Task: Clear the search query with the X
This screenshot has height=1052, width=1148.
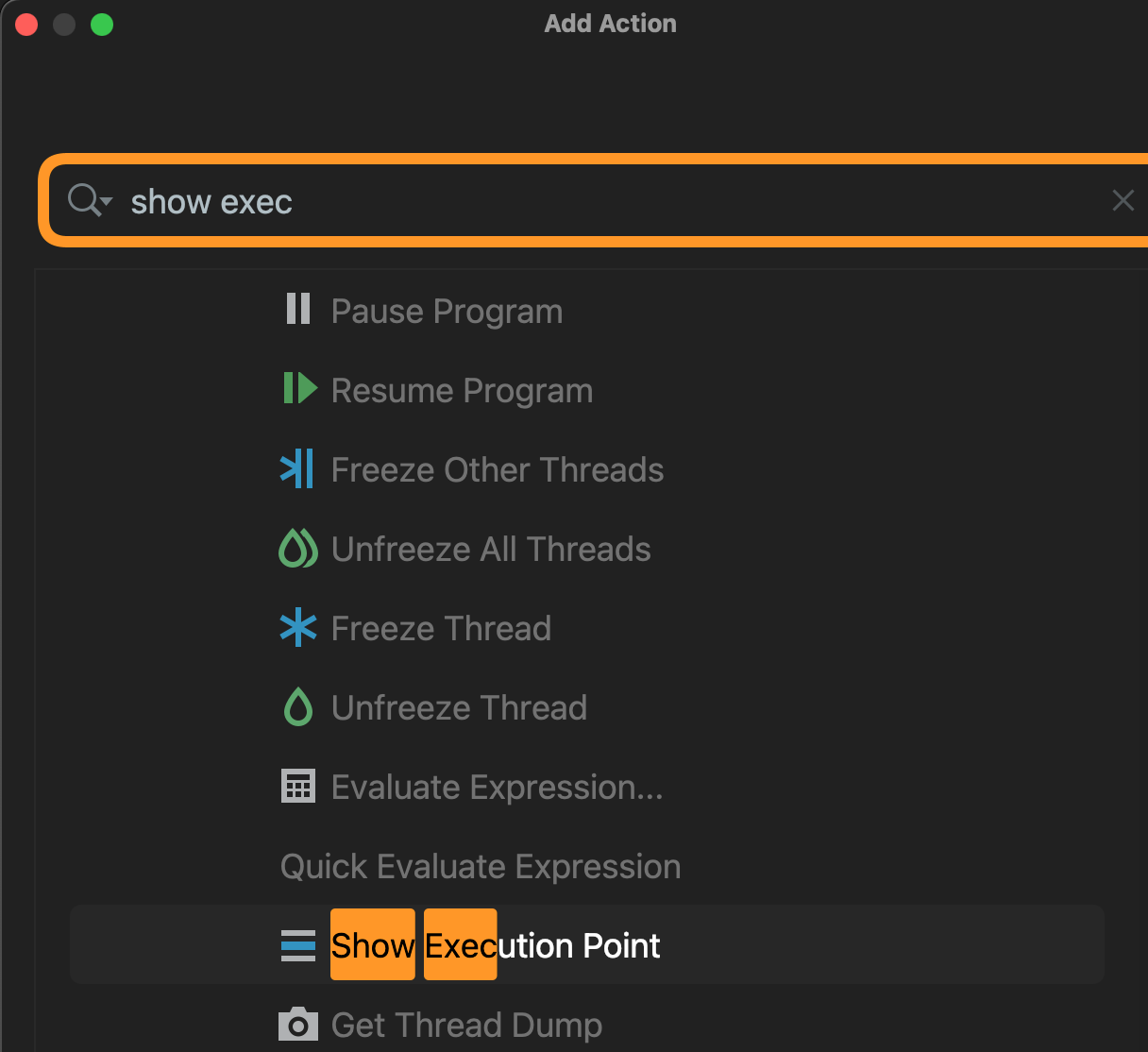Action: click(1123, 200)
